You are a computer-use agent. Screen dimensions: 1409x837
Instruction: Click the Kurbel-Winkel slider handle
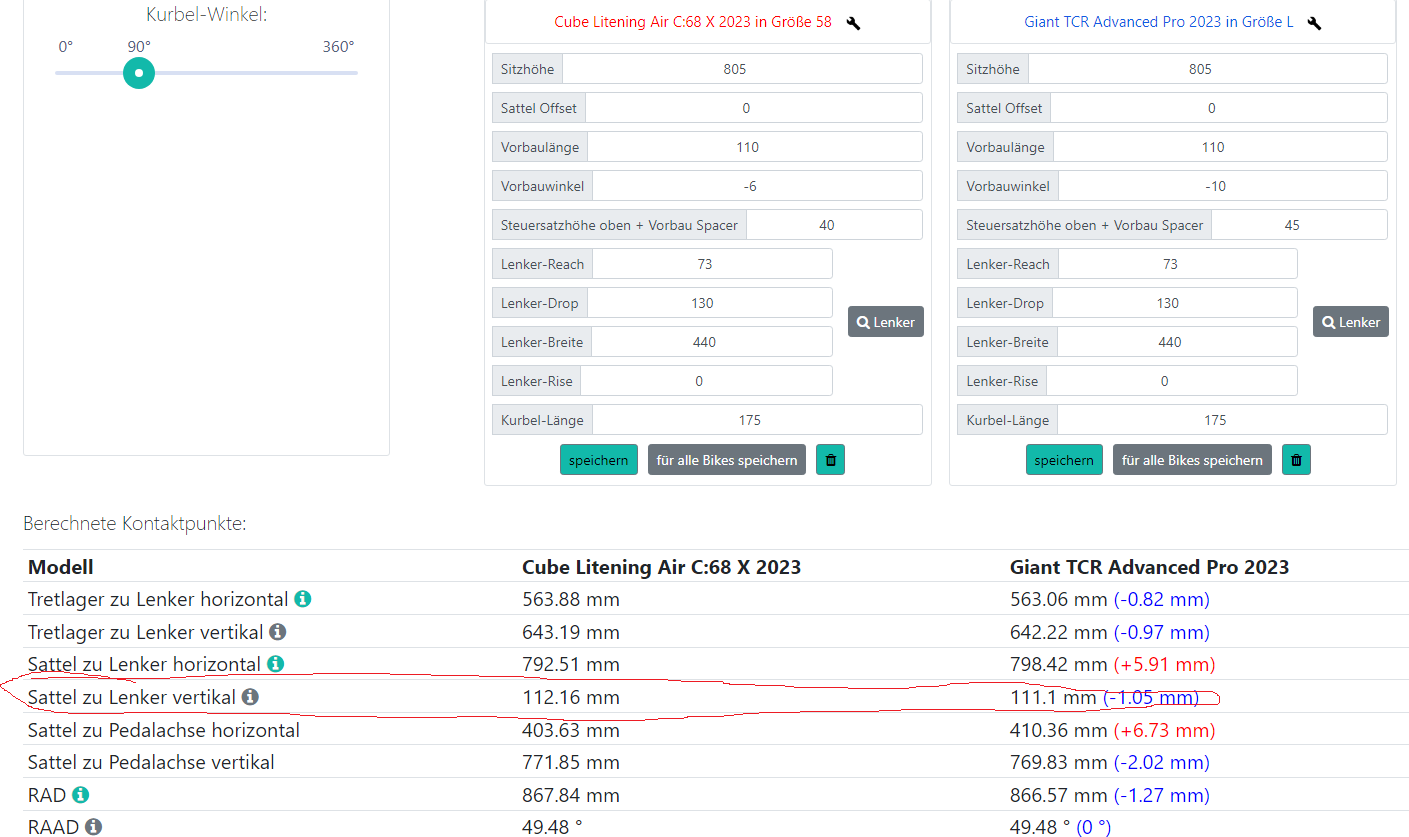[139, 73]
